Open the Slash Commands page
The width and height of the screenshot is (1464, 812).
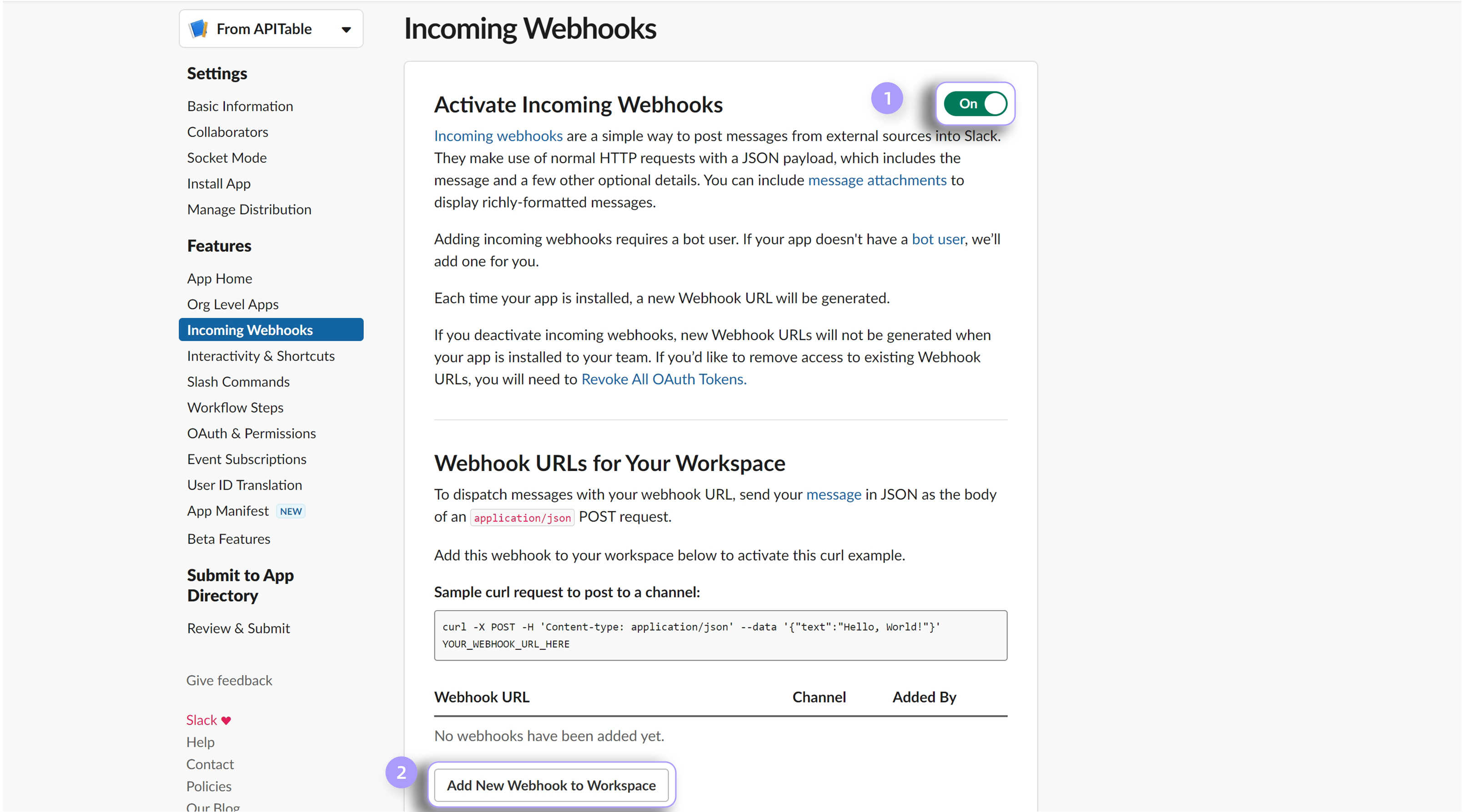tap(237, 381)
